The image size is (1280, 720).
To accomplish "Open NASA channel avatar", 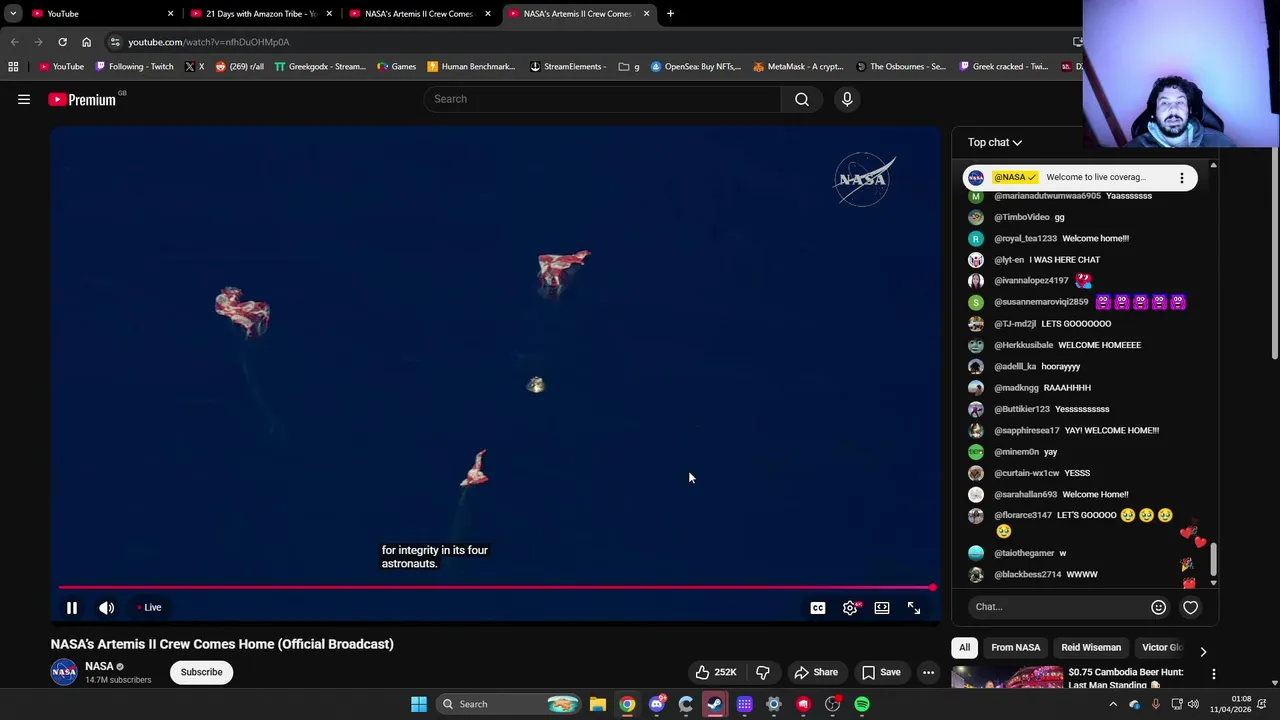I will pos(64,672).
